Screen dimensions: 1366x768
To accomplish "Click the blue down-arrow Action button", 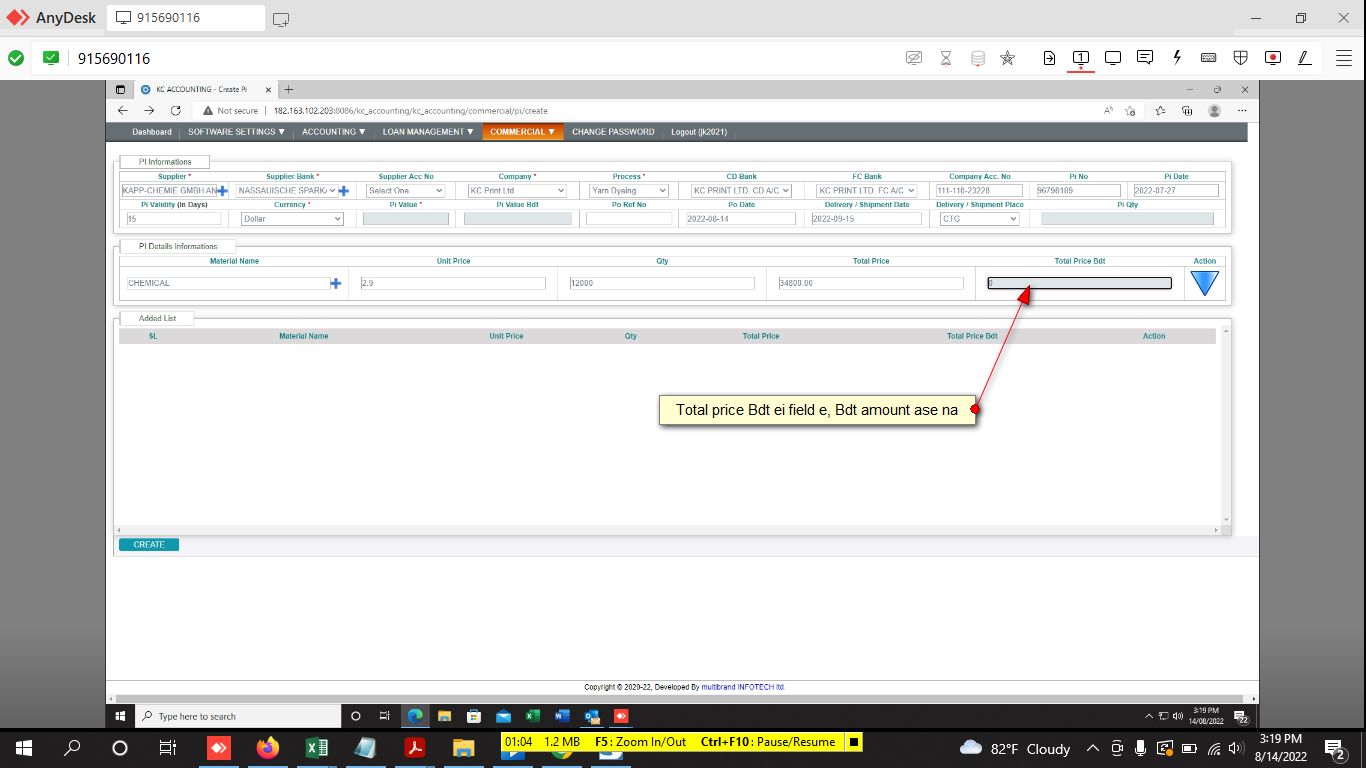I will 1205,283.
